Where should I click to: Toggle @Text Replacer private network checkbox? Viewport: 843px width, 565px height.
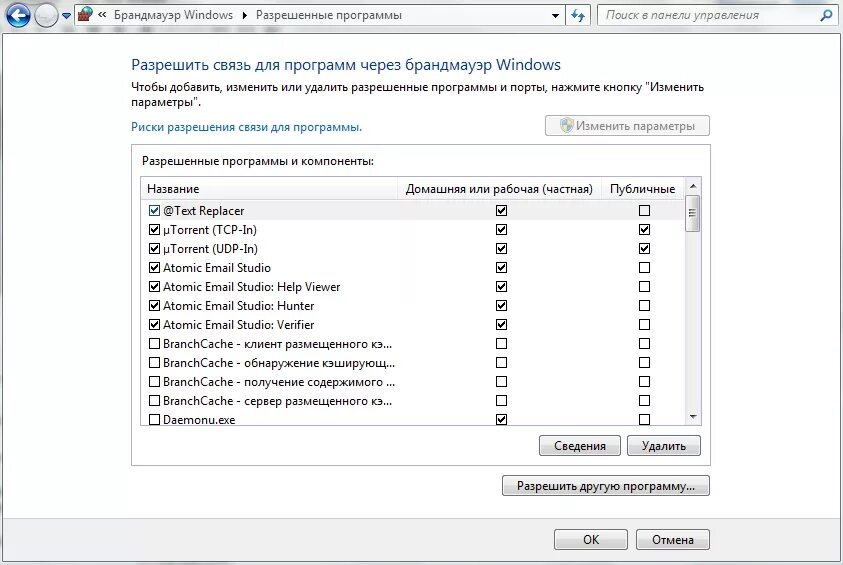pyautogui.click(x=501, y=210)
